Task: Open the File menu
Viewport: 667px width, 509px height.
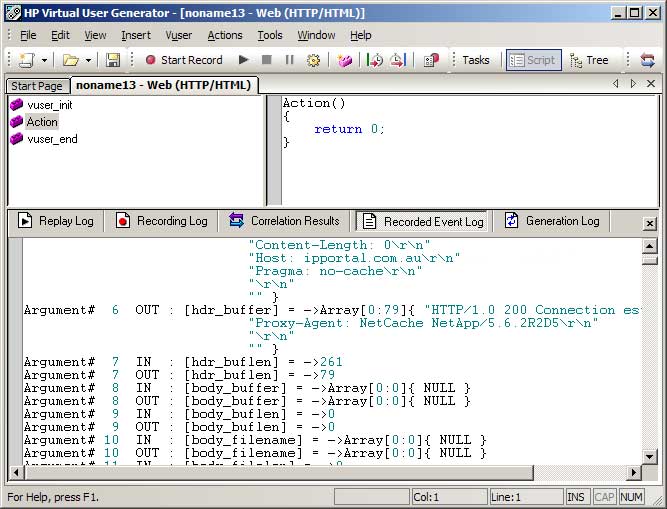Action: click(28, 35)
